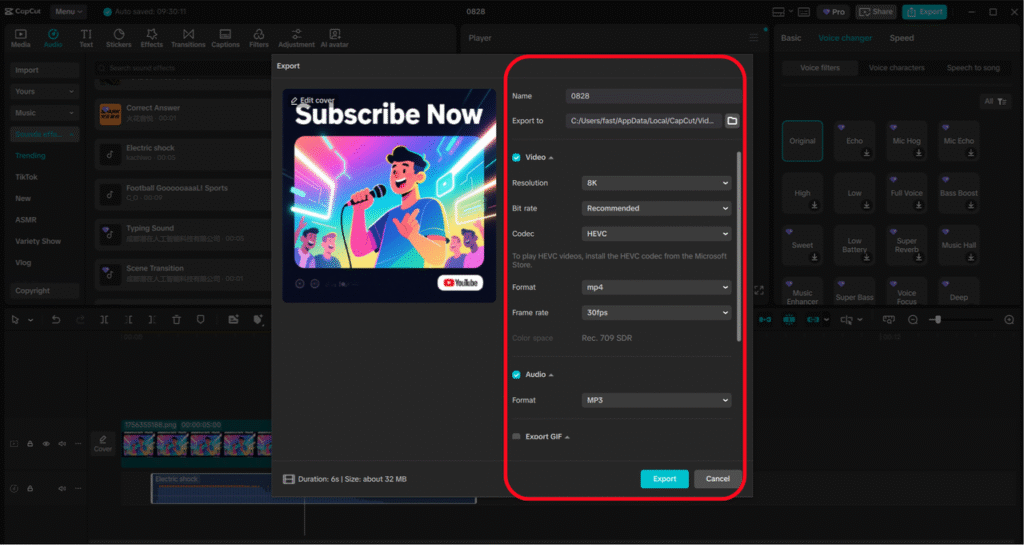Viewport: 1024px width, 545px height.
Task: Switch to the Basic tab
Action: coord(791,38)
